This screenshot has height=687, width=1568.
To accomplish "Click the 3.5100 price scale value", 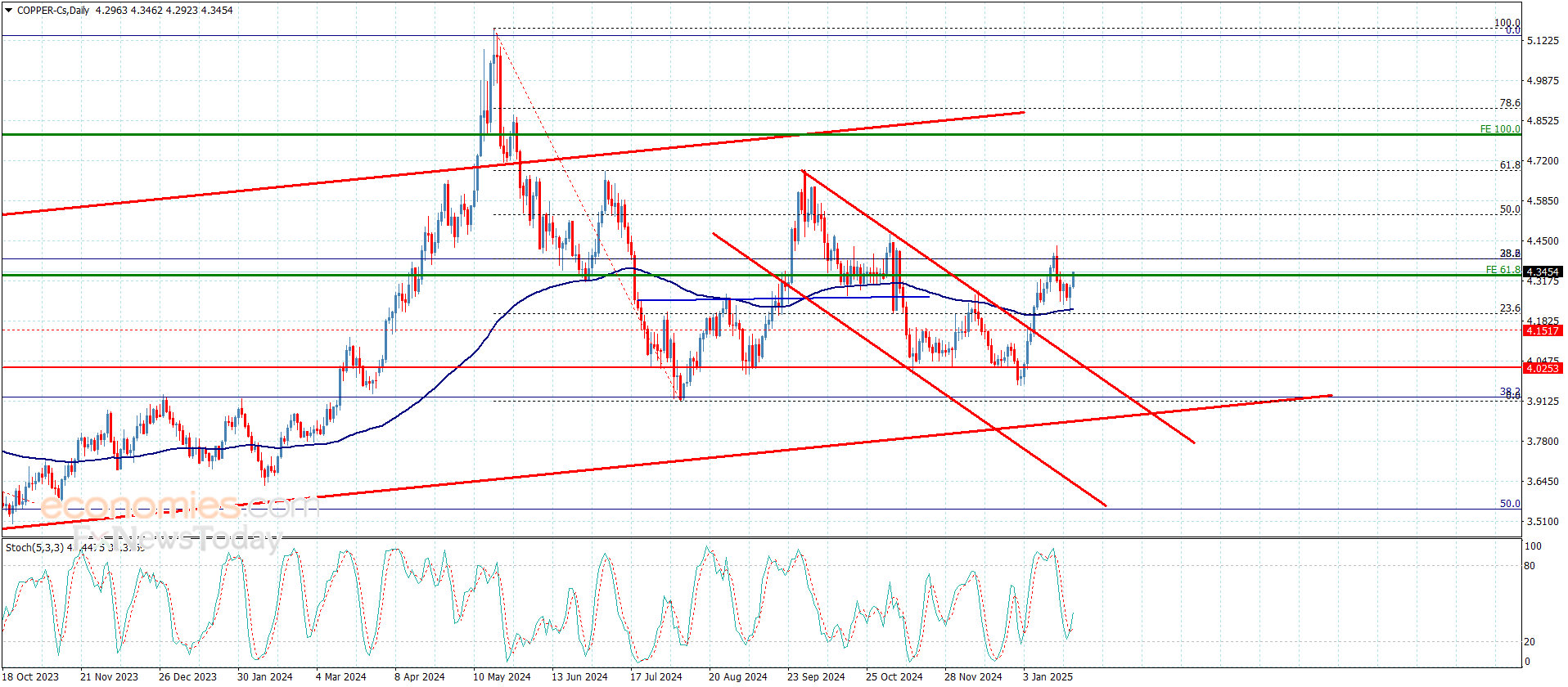I will pyautogui.click(x=1543, y=522).
